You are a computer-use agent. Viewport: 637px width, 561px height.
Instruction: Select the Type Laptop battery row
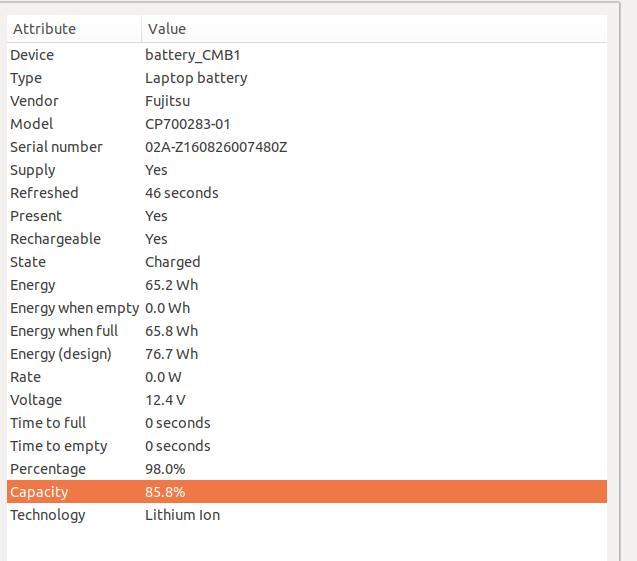(307, 78)
